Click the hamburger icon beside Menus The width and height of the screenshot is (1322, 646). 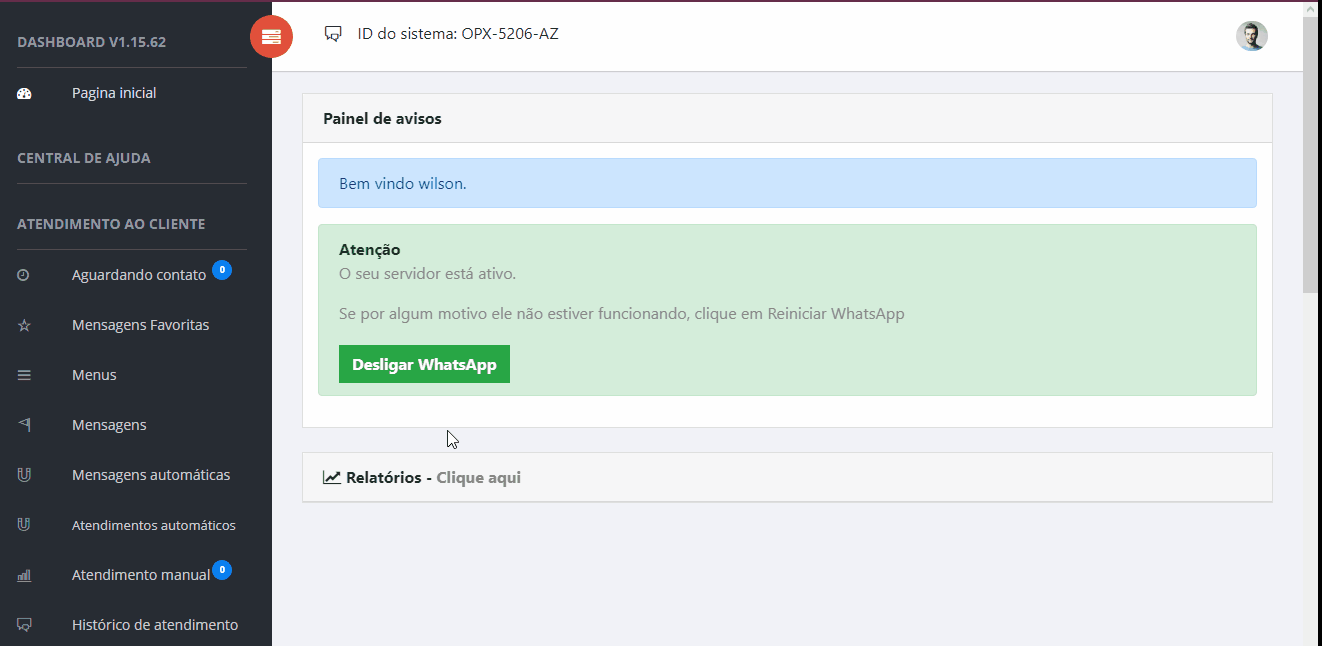pyautogui.click(x=25, y=375)
